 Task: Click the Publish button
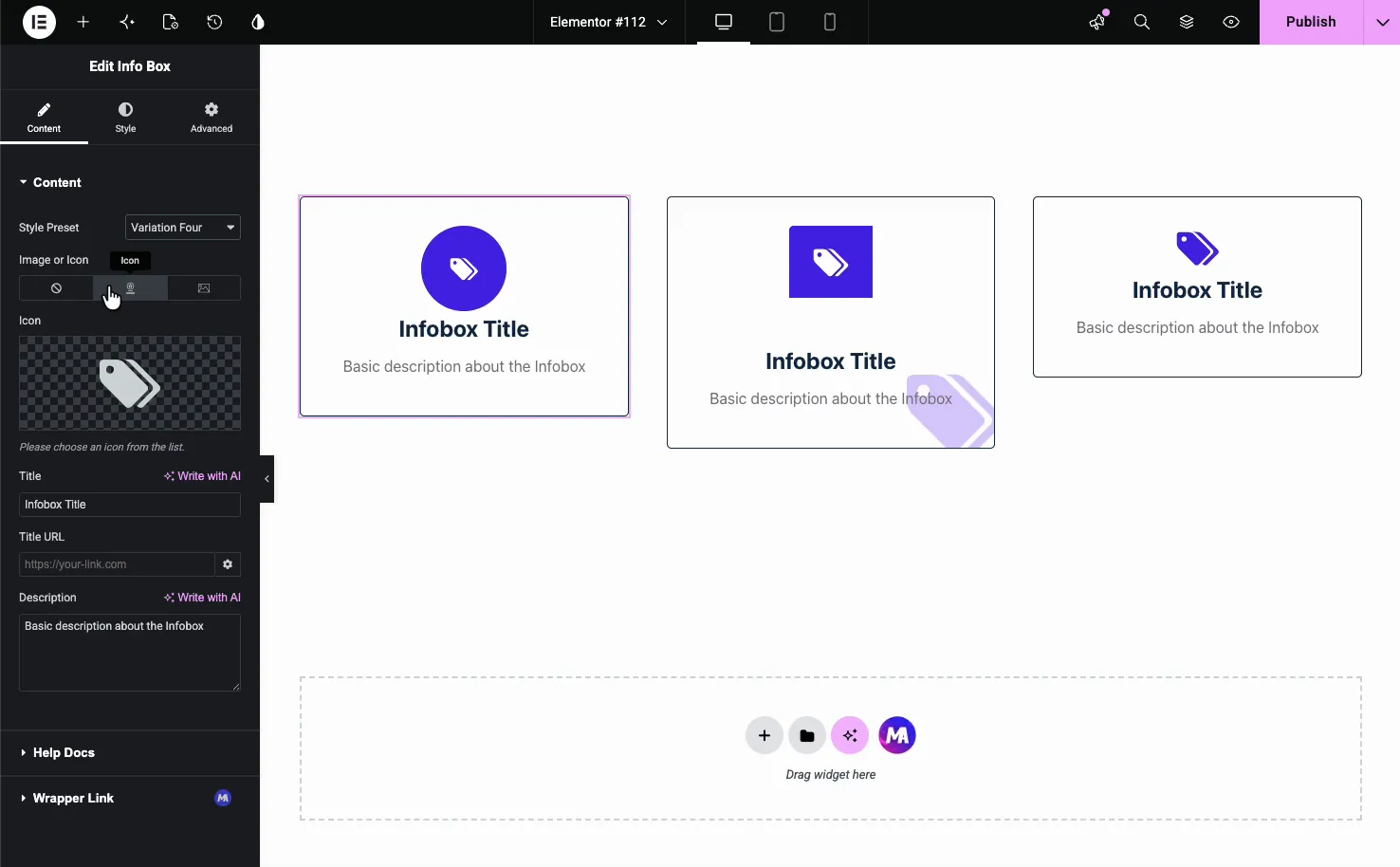[x=1311, y=22]
